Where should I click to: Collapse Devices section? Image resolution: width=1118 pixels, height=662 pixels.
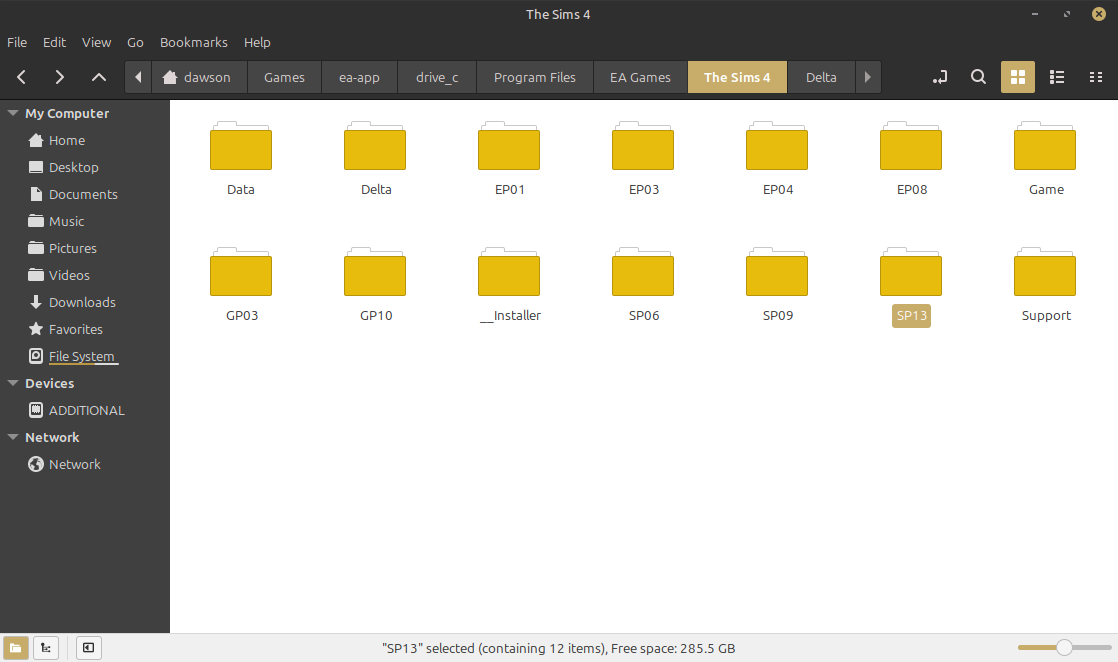[x=13, y=384]
